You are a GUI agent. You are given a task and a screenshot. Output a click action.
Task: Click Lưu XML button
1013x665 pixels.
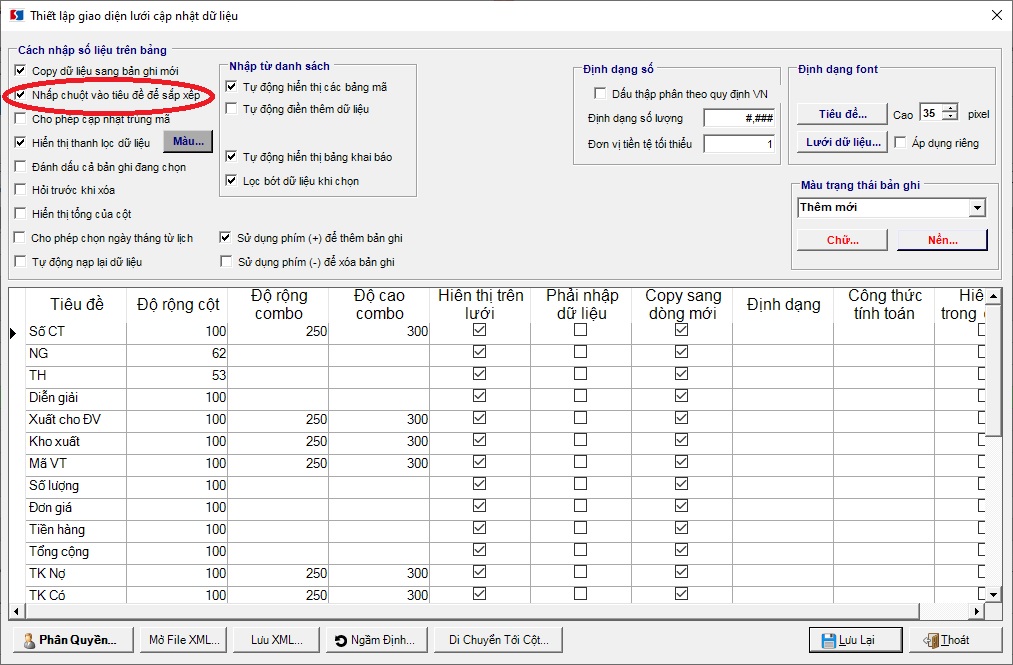point(277,640)
